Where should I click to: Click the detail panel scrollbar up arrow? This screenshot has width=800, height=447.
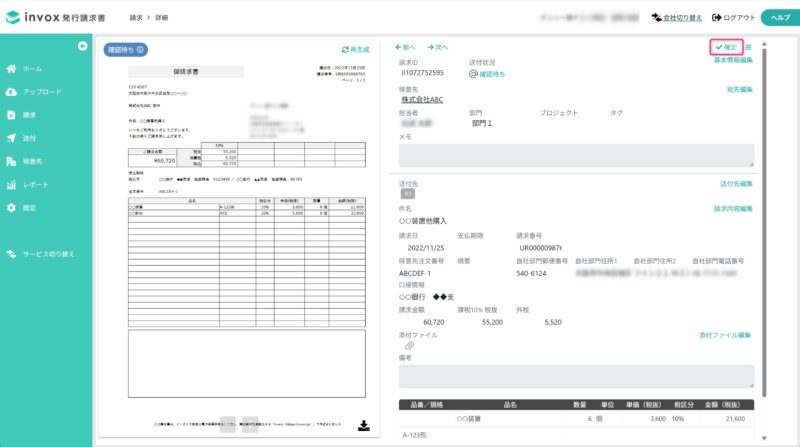tap(764, 44)
